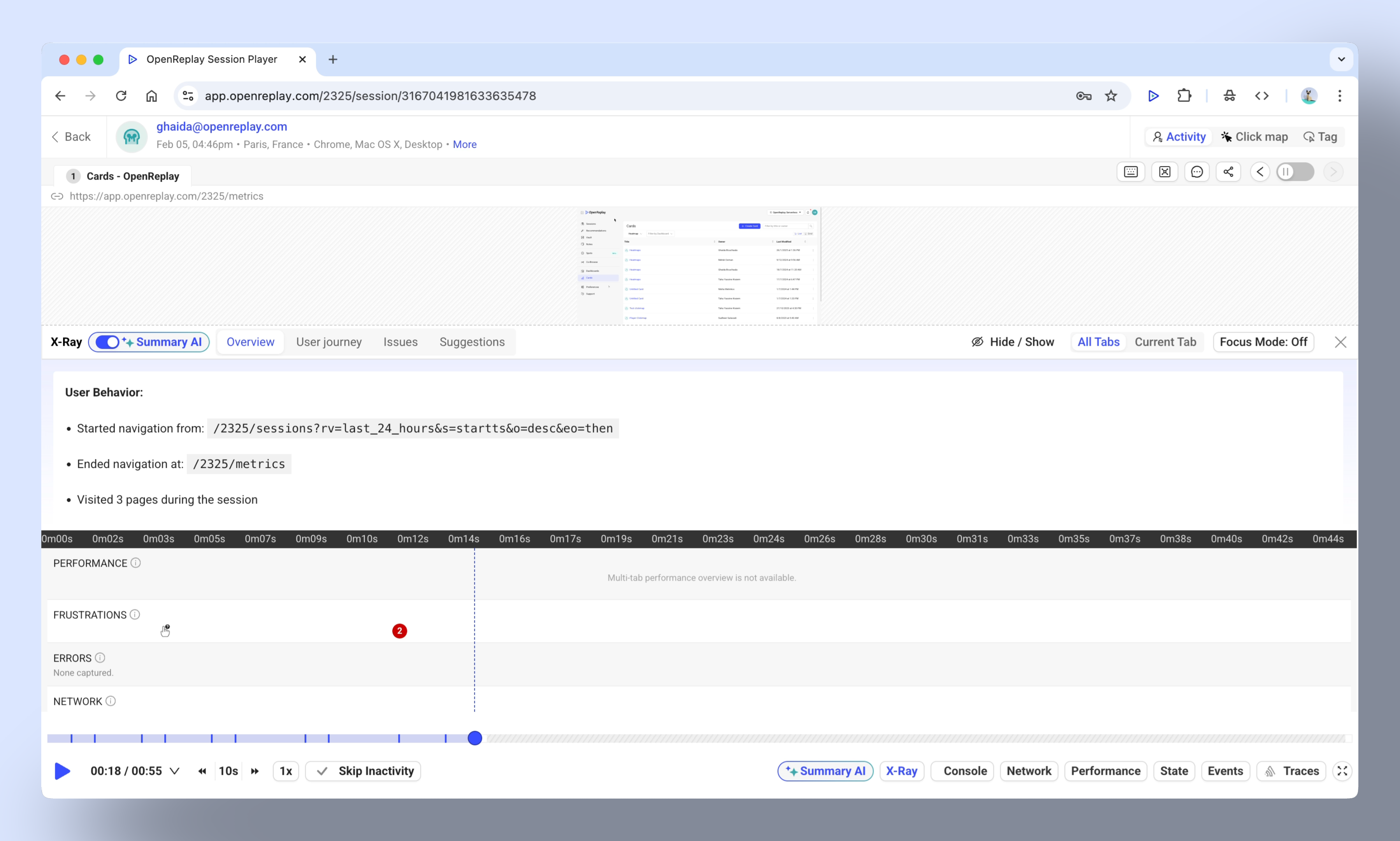Image resolution: width=1400 pixels, height=841 pixels.
Task: Click the red frustration marker 2
Action: tap(399, 631)
